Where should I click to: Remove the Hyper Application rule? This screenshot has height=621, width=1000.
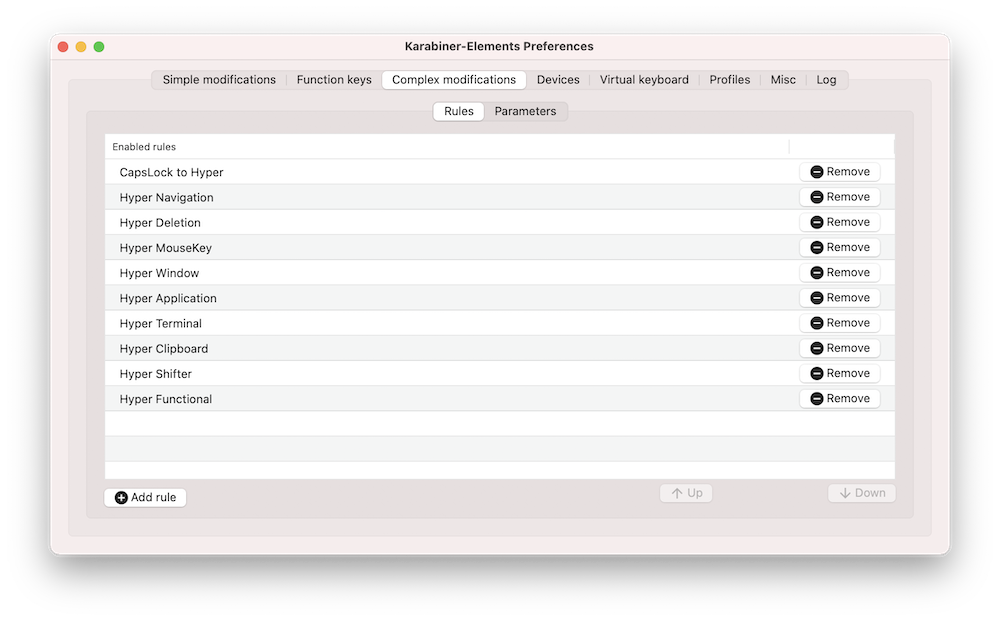click(840, 298)
